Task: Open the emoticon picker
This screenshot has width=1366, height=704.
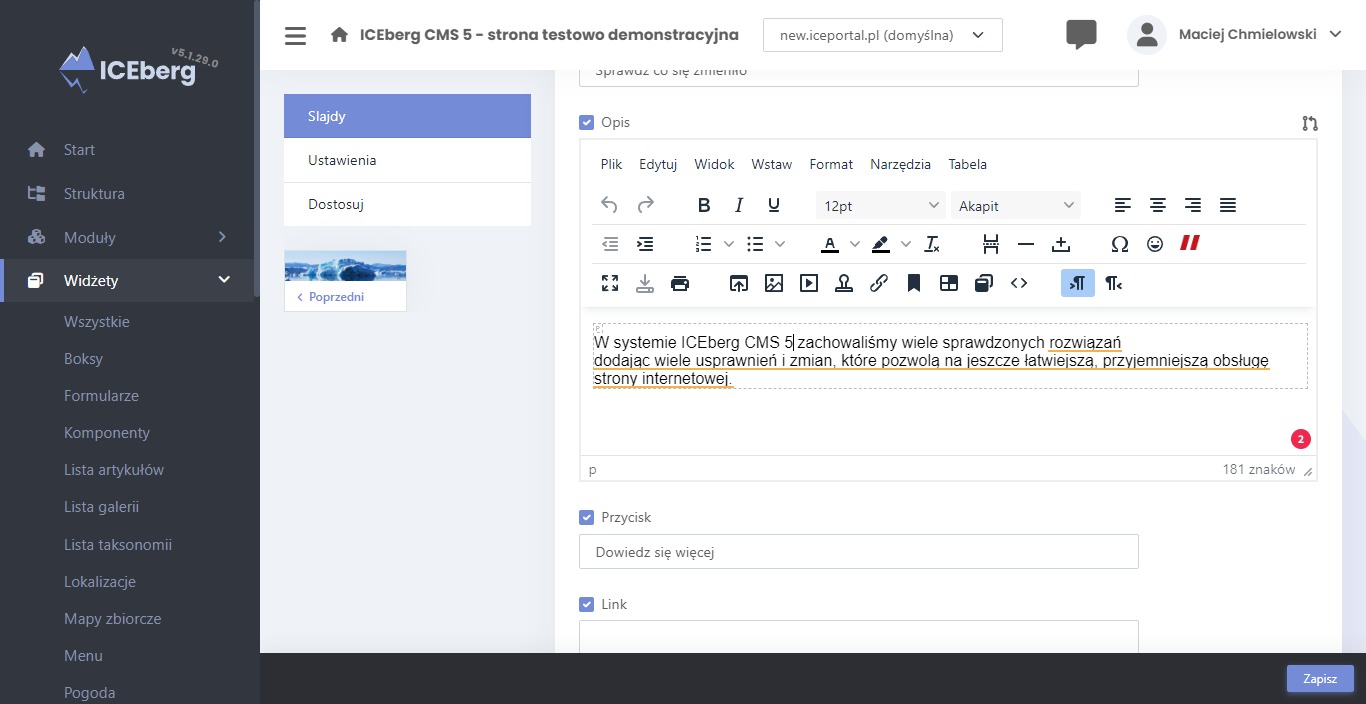Action: tap(1155, 244)
